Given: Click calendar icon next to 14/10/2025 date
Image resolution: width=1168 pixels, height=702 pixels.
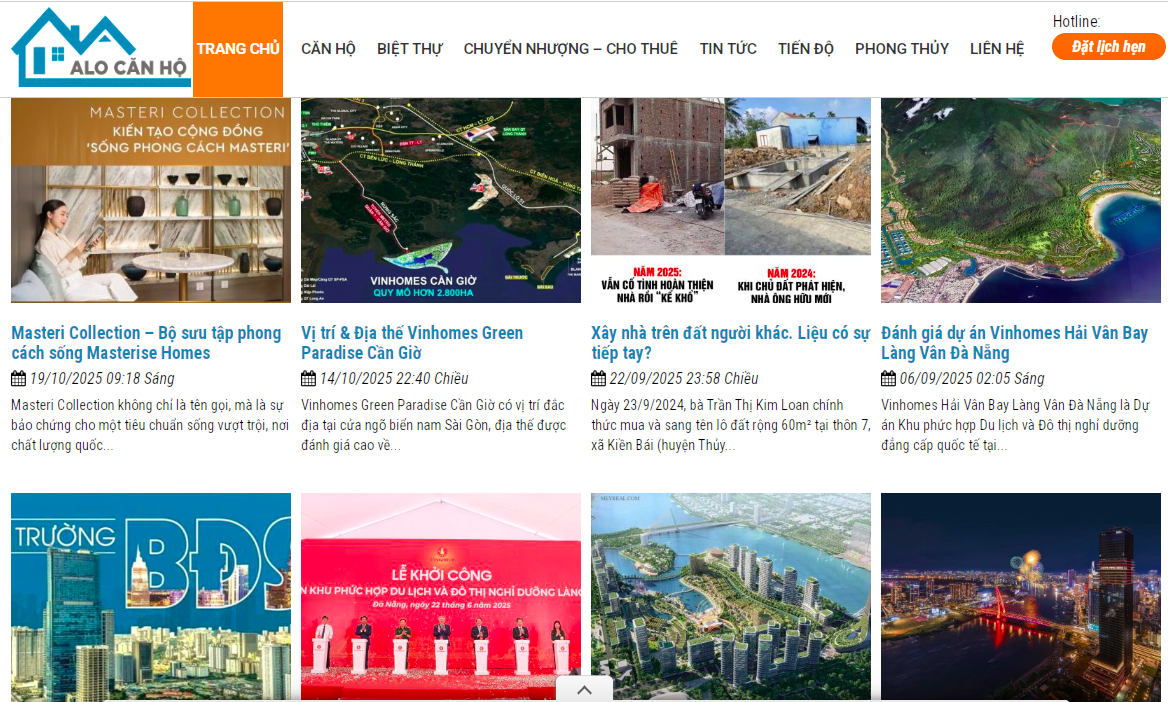Looking at the screenshot, I should click(x=306, y=378).
